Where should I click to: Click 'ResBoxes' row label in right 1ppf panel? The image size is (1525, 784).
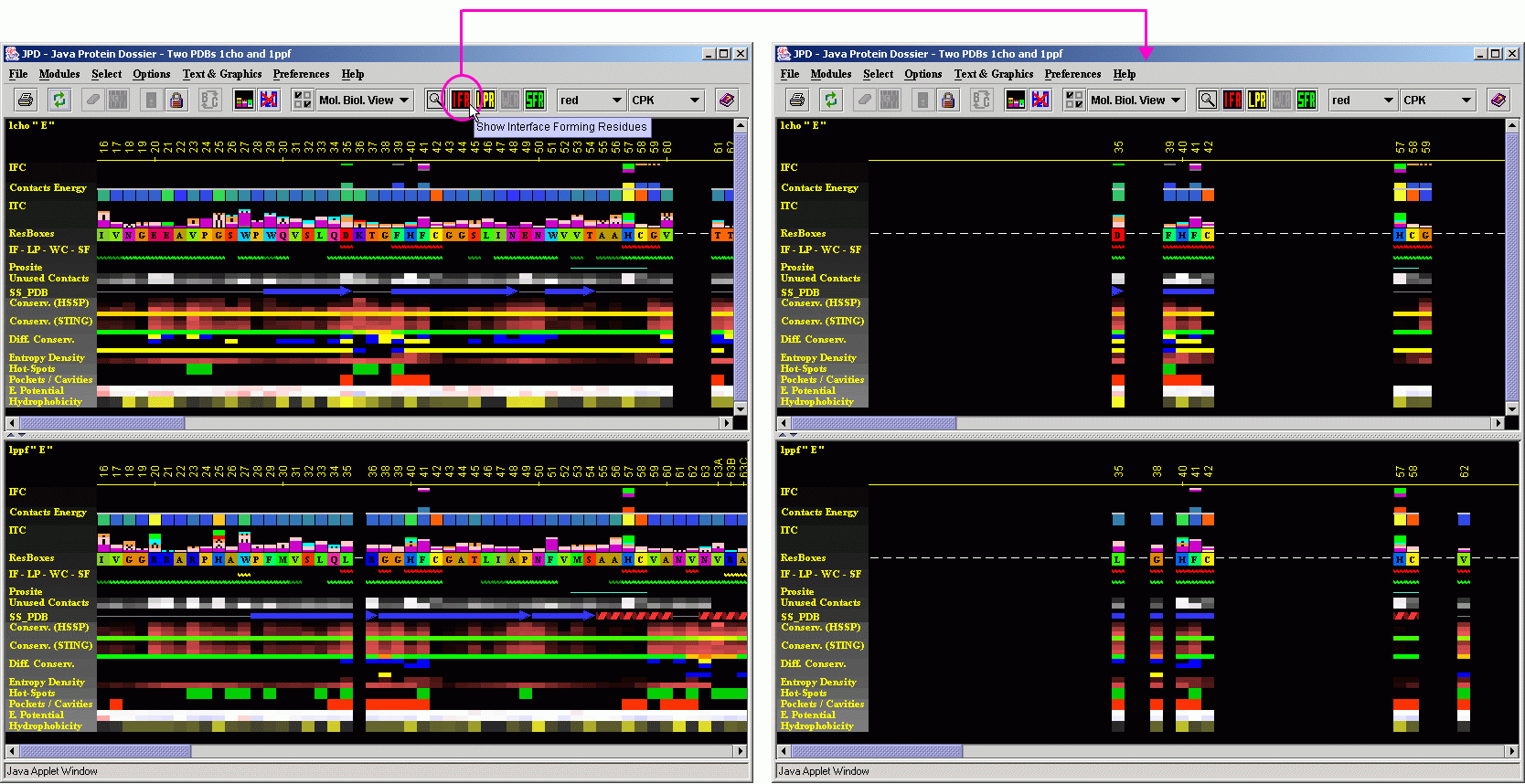tap(803, 557)
